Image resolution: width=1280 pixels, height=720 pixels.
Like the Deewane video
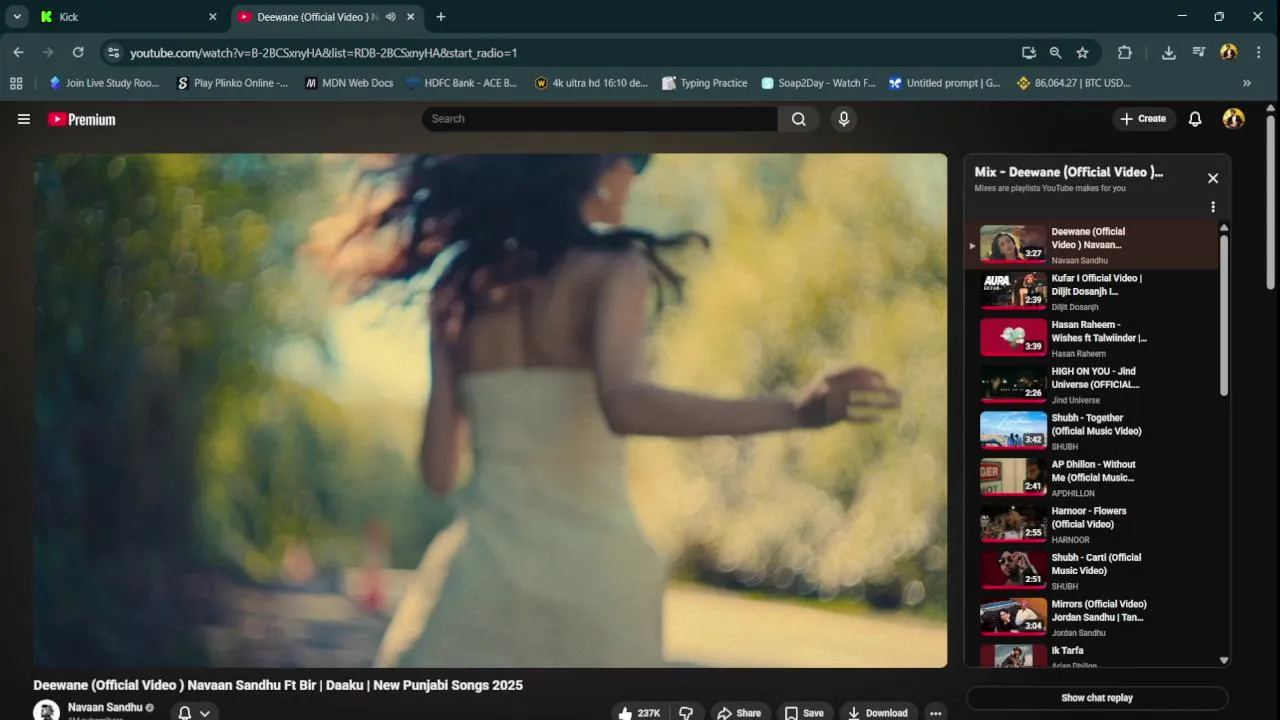(638, 713)
